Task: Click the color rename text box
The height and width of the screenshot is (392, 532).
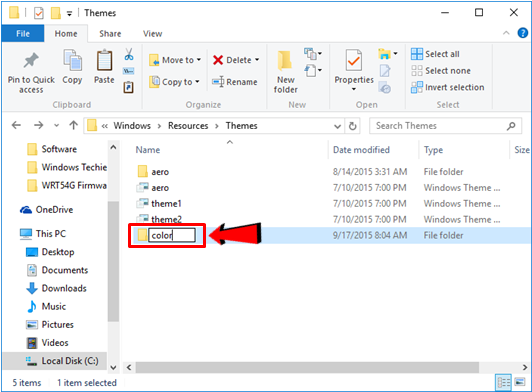Action: [x=172, y=235]
